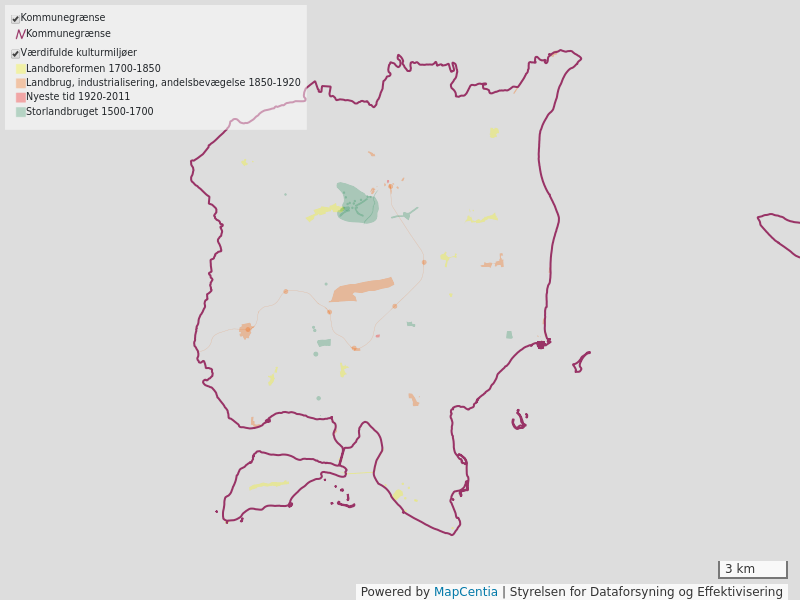Image resolution: width=800 pixels, height=600 pixels.
Task: Click the Landbrug, industrialisering, andelsbevægelse legend text
Action: coord(163,83)
